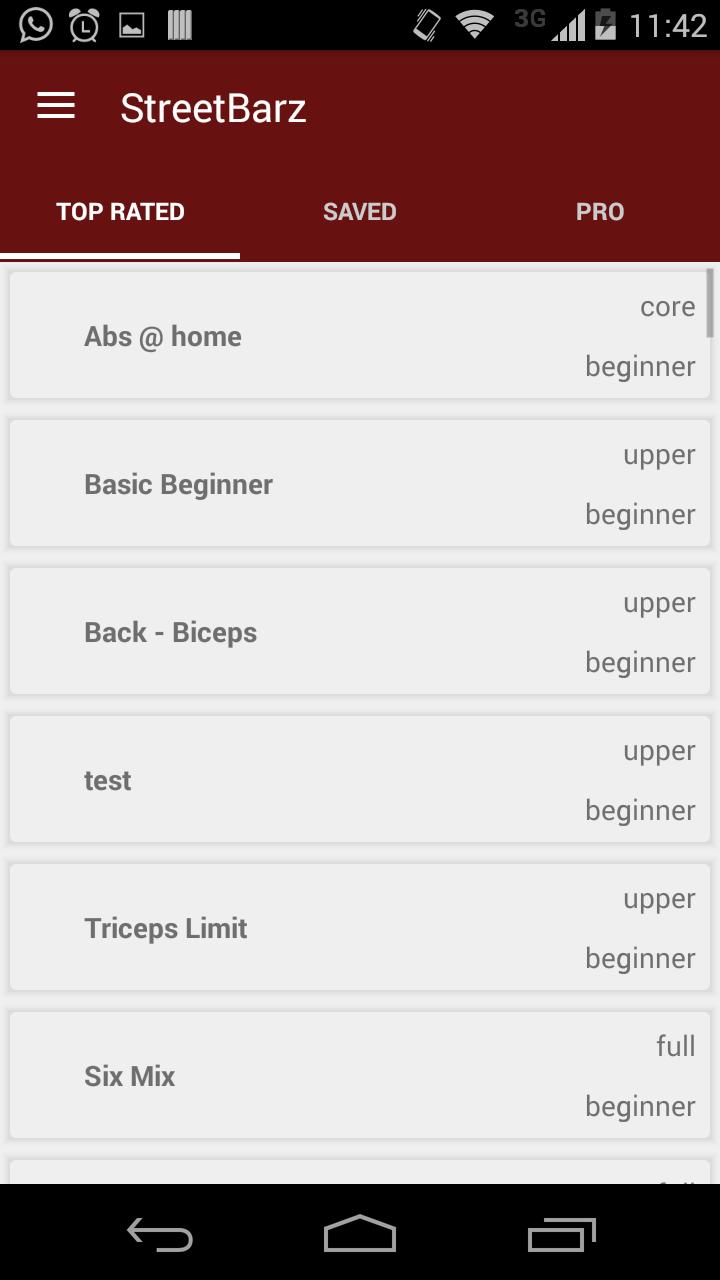Open the hamburger navigation menu
720x1280 pixels.
pyautogui.click(x=56, y=106)
